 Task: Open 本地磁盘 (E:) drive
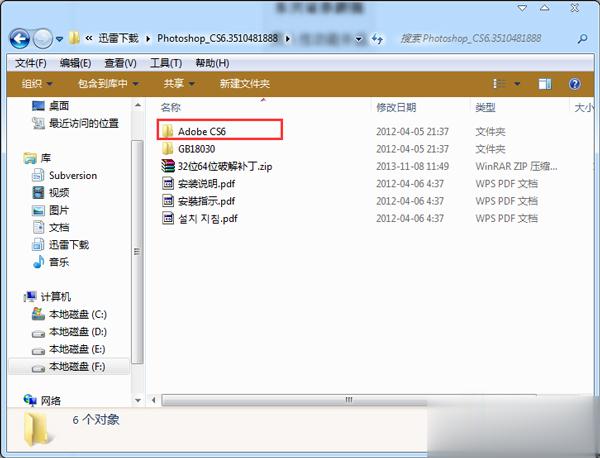(x=77, y=349)
